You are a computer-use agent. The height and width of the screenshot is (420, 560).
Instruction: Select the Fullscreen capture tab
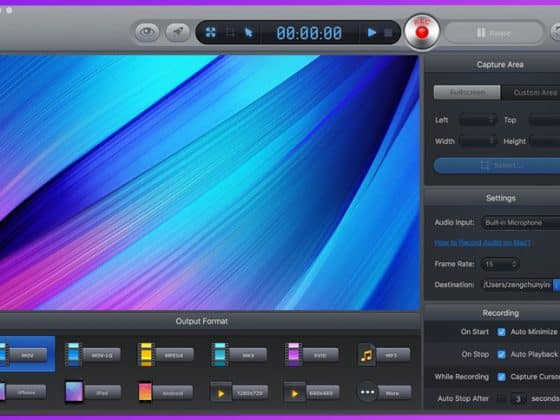(x=467, y=92)
